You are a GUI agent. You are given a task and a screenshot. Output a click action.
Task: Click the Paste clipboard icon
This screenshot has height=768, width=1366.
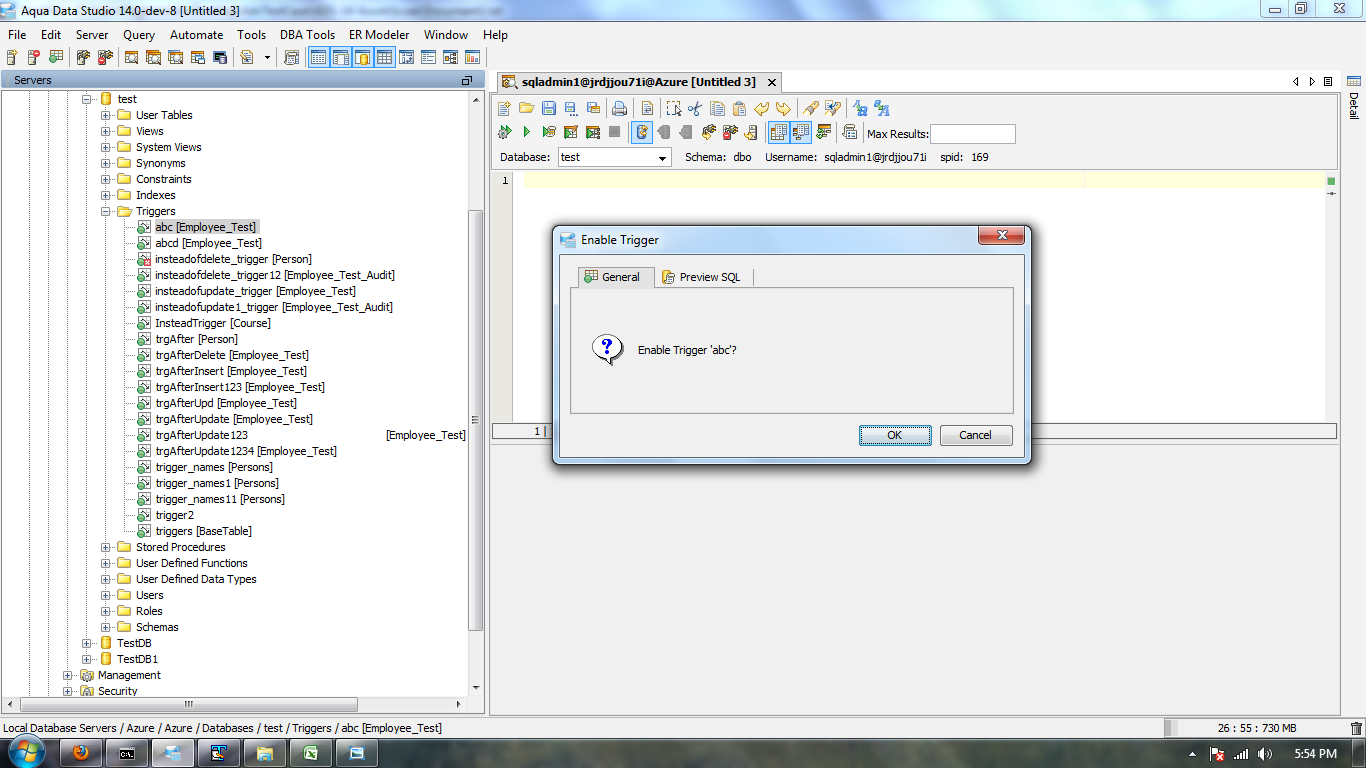[x=740, y=108]
